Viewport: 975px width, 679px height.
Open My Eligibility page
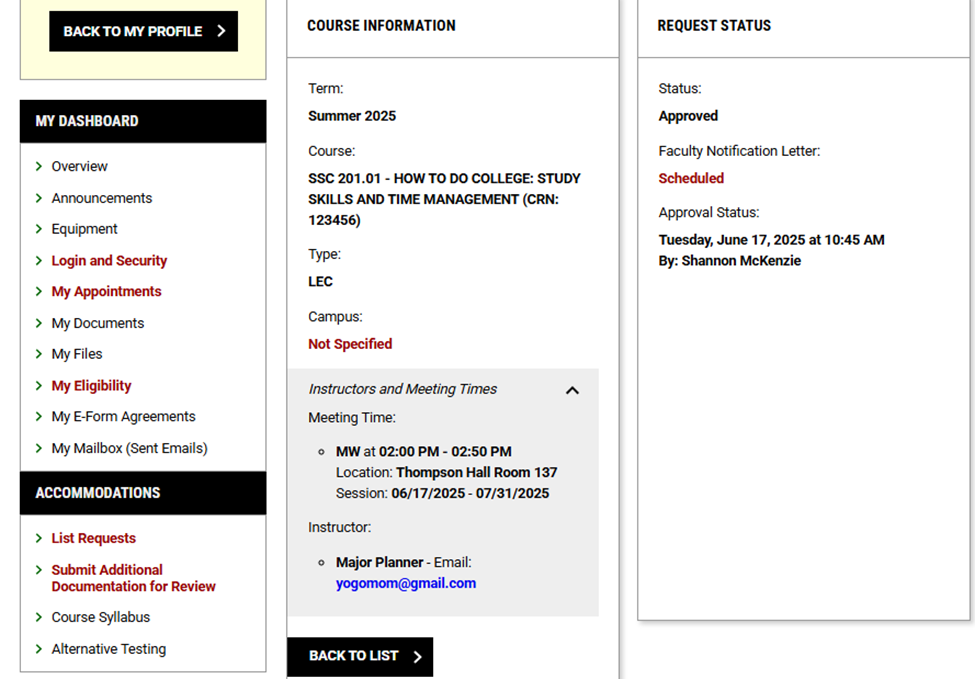[x=91, y=386]
